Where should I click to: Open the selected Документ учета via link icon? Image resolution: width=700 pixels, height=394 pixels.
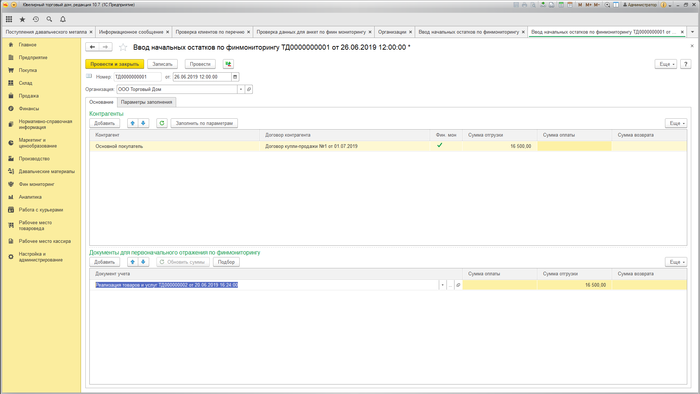point(458,285)
